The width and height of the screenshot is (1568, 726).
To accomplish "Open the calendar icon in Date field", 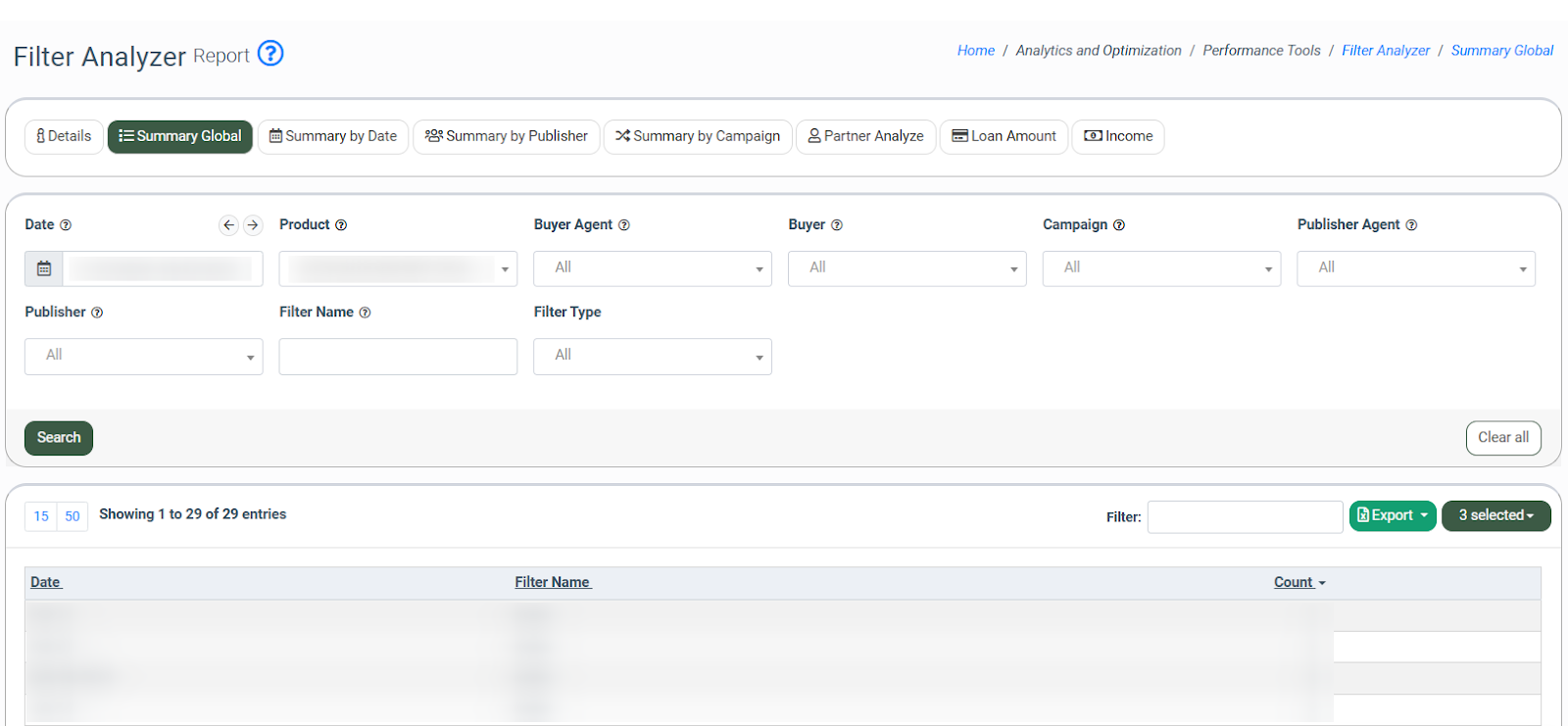I will click(x=44, y=268).
